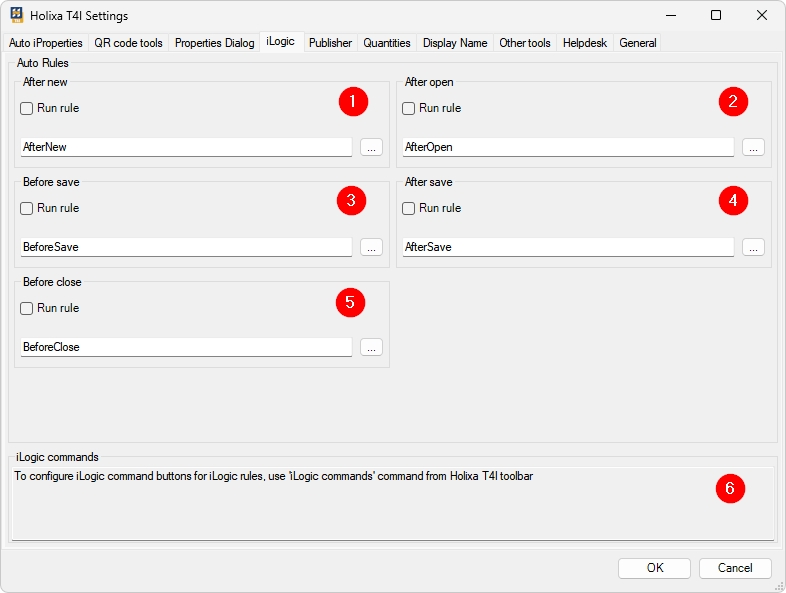Screen dimensions: 786x593
Task: Open browse button next to AfterOpen
Action: [x=753, y=147]
